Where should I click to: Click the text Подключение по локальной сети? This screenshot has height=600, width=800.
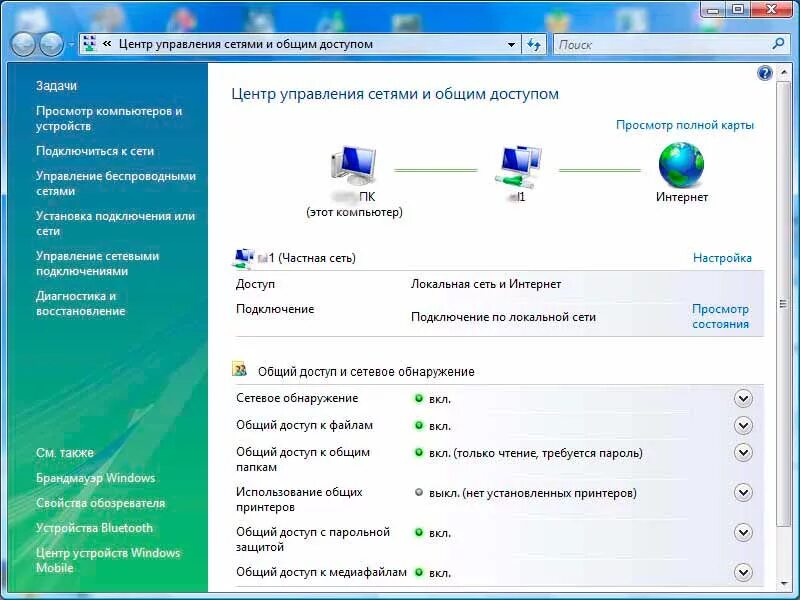pos(503,317)
